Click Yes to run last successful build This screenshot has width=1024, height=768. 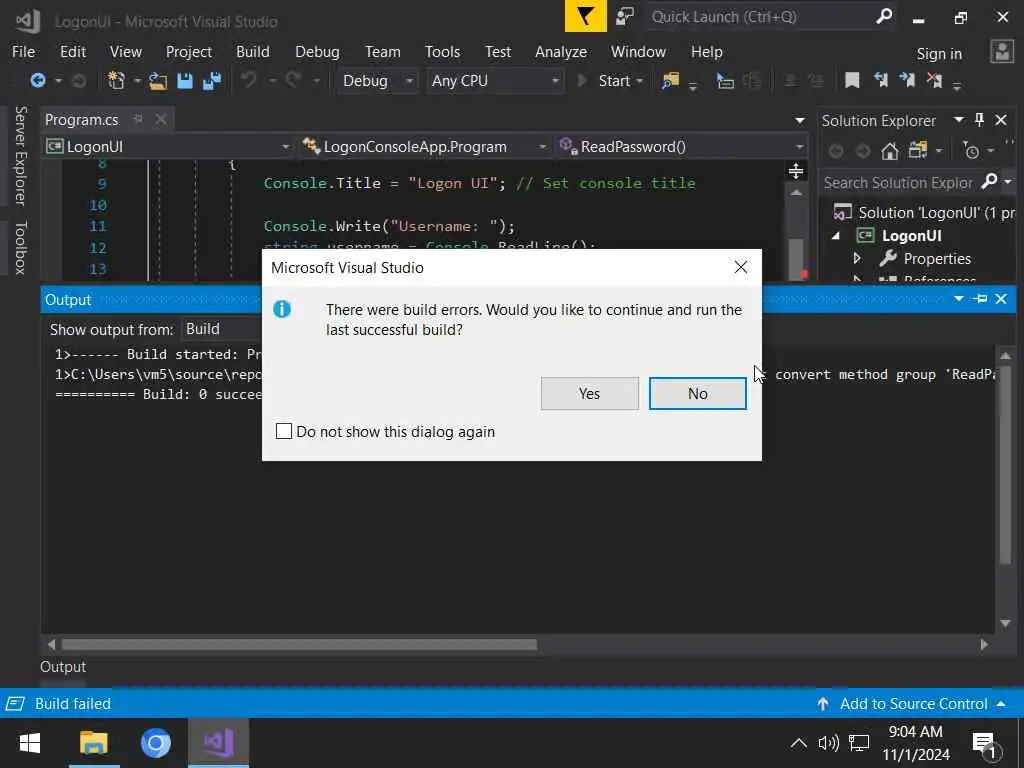590,393
